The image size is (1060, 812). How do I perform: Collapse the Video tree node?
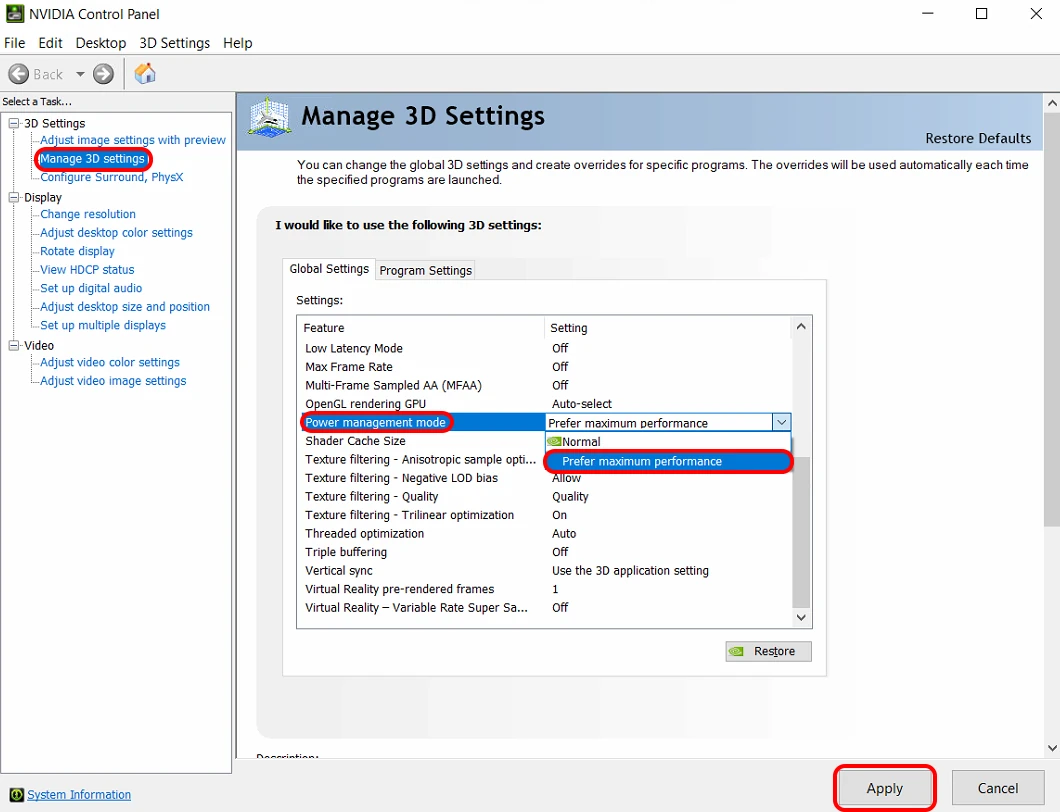click(x=14, y=345)
